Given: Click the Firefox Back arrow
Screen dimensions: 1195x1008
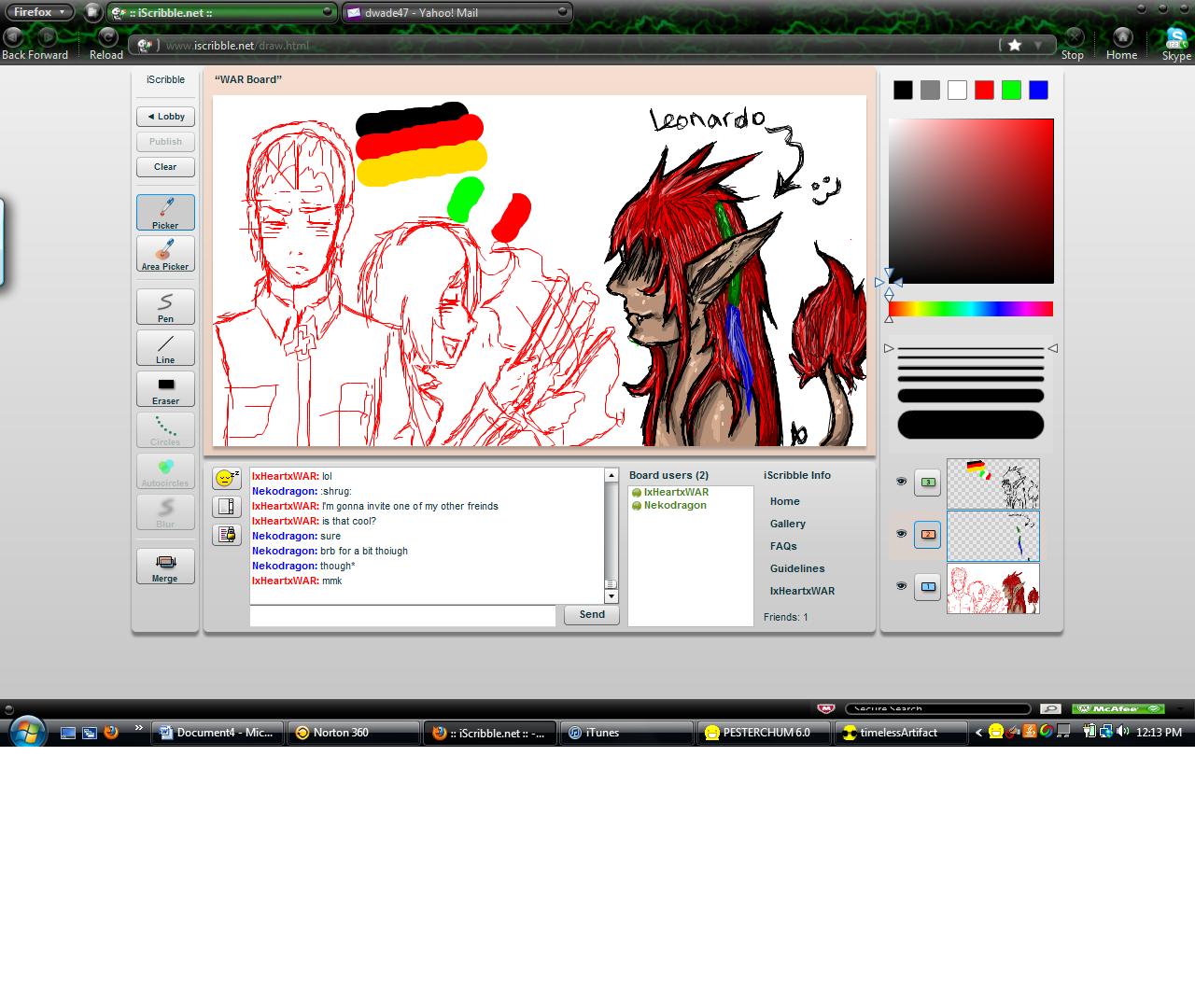Looking at the screenshot, I should 13,36.
